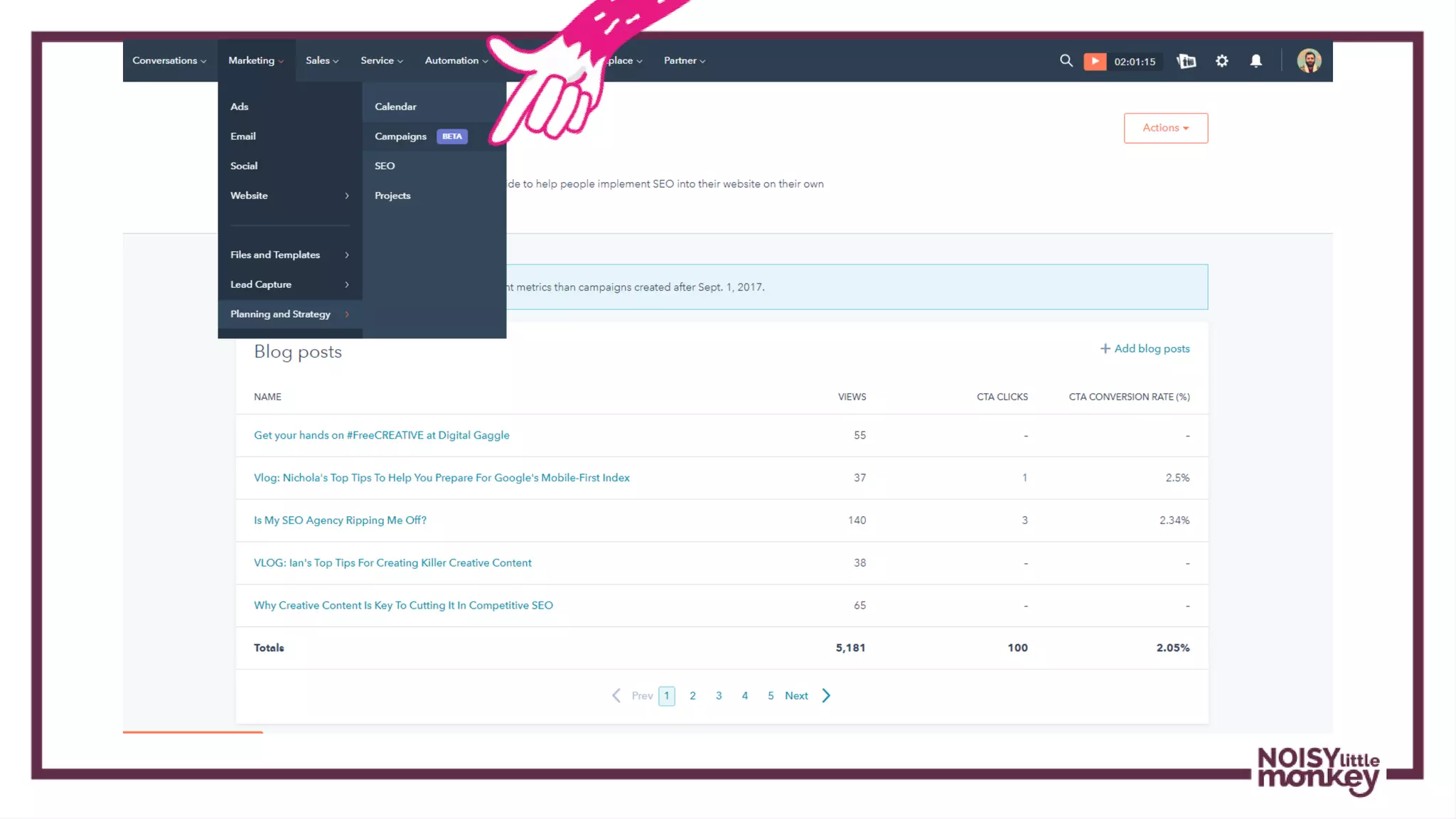Open the marketplace store icon
Viewport: 1456px width, 819px height.
(x=1186, y=61)
